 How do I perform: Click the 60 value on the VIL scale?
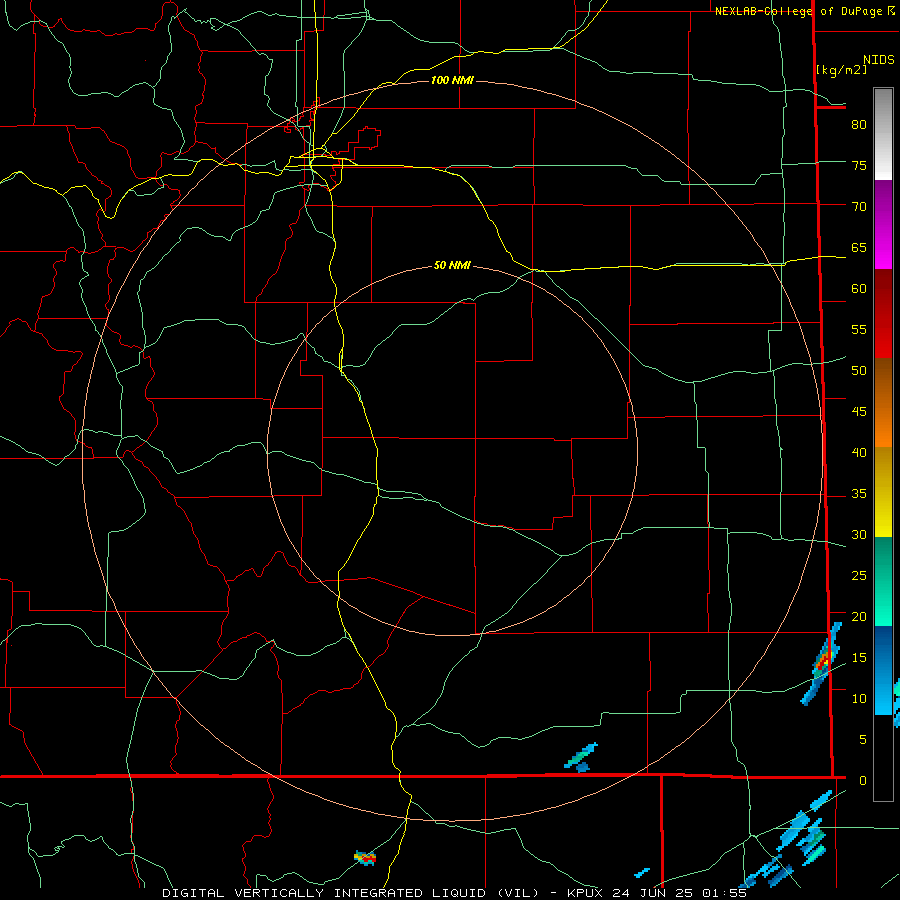[x=859, y=289]
